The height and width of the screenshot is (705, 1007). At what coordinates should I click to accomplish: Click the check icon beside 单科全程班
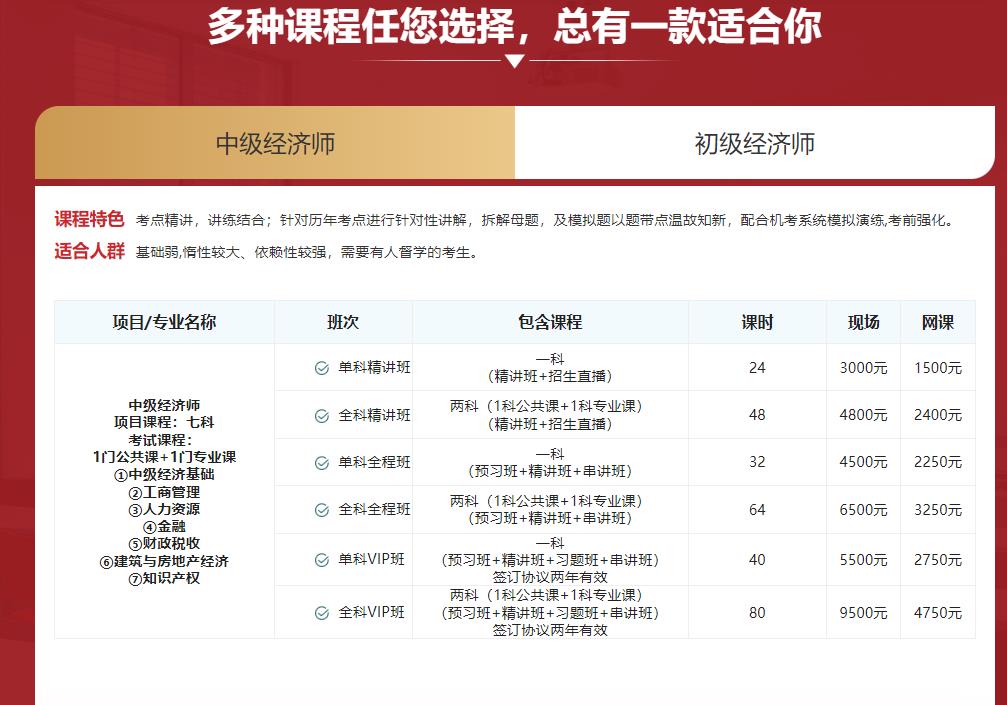click(322, 463)
